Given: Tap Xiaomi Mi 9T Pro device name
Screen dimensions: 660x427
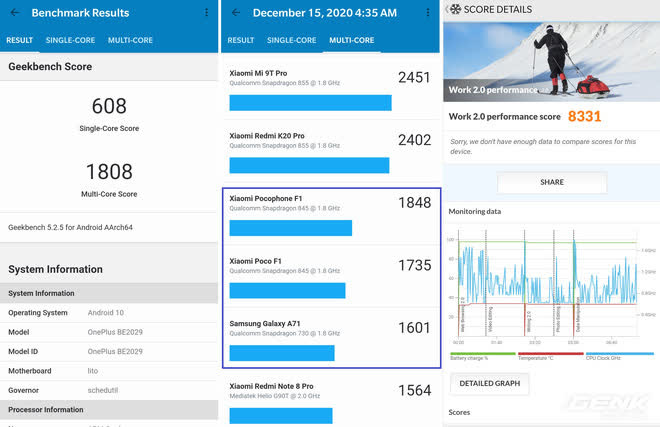Looking at the screenshot, I should (258, 73).
